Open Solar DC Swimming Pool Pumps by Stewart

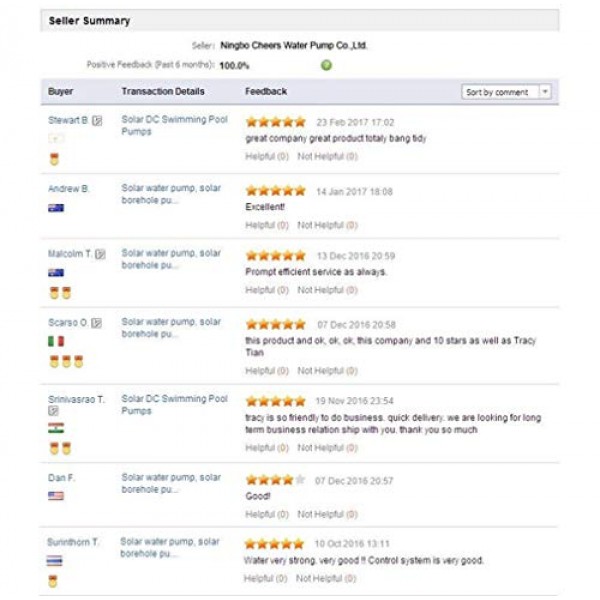[x=174, y=125]
